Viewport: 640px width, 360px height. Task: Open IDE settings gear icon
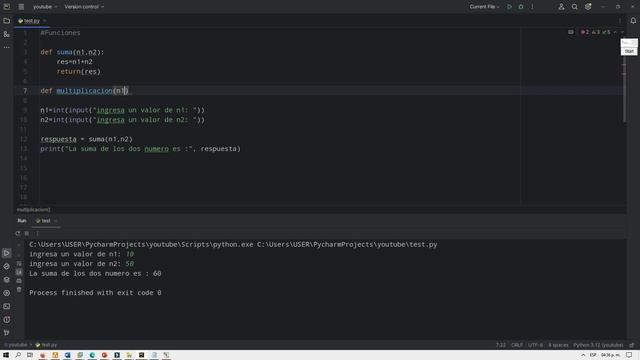(x=588, y=7)
